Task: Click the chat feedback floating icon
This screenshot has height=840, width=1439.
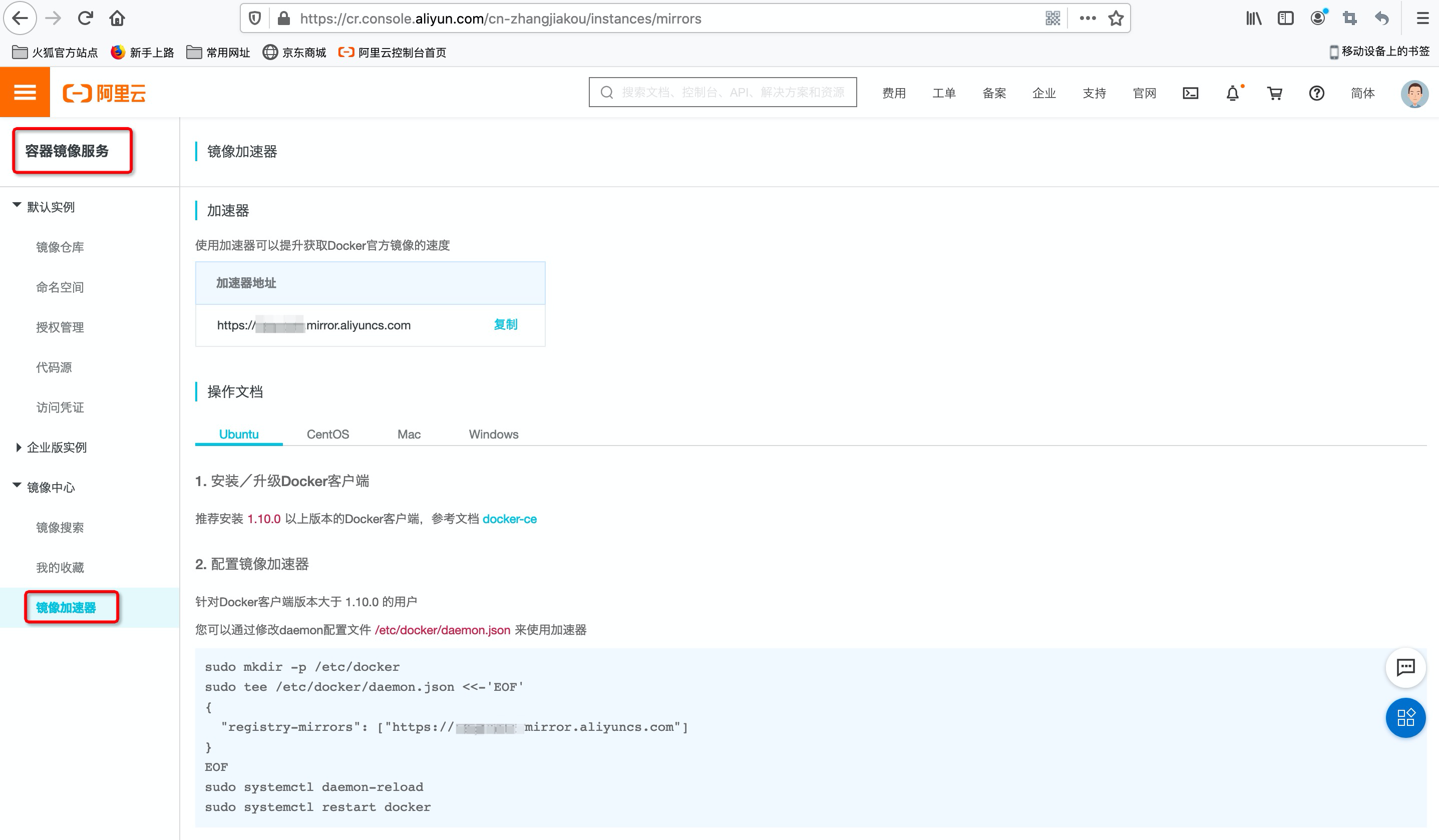Action: tap(1405, 667)
